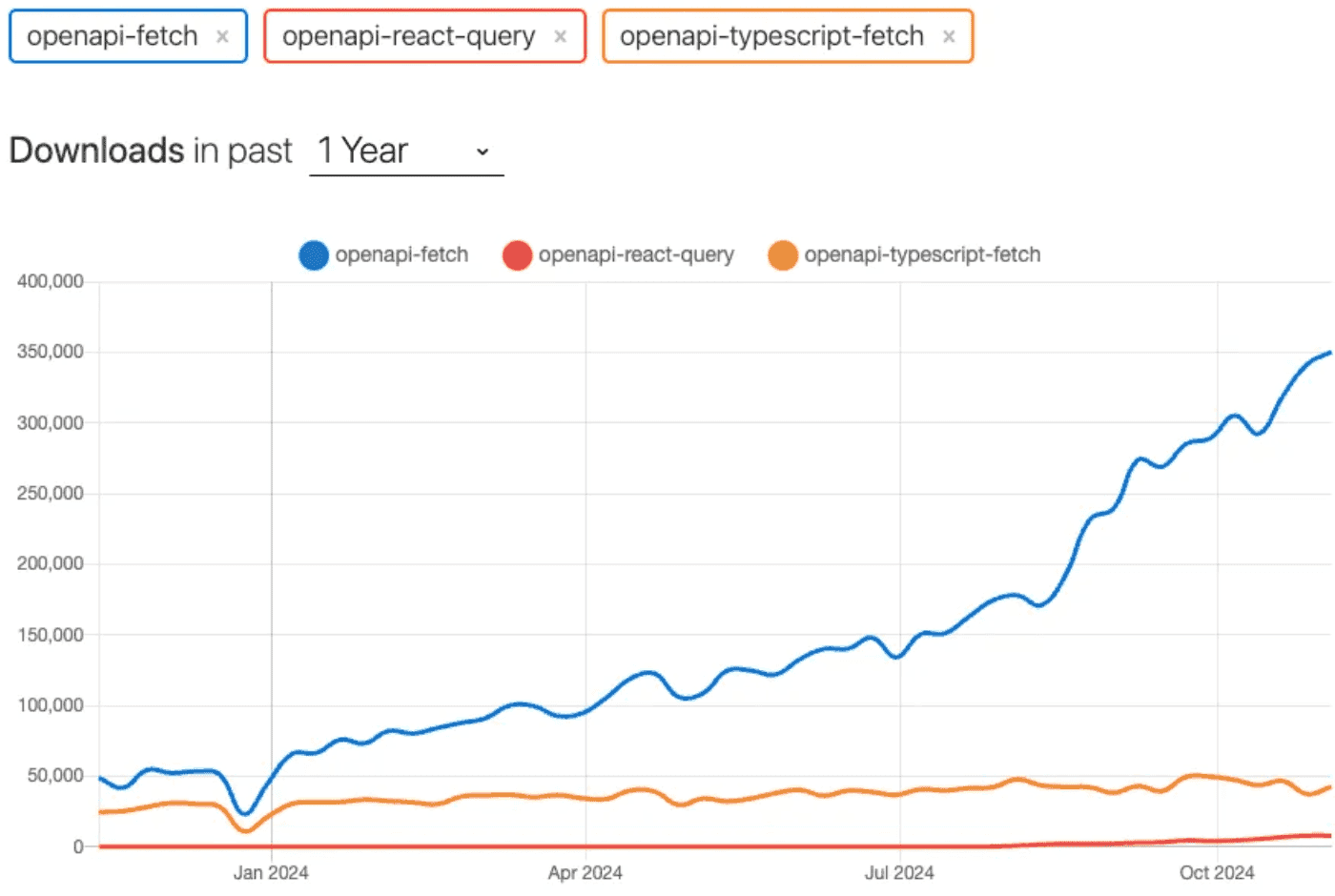Screen dimensions: 1335x896
Task: Hide openapi-fetch series via legend label
Action: 401,255
